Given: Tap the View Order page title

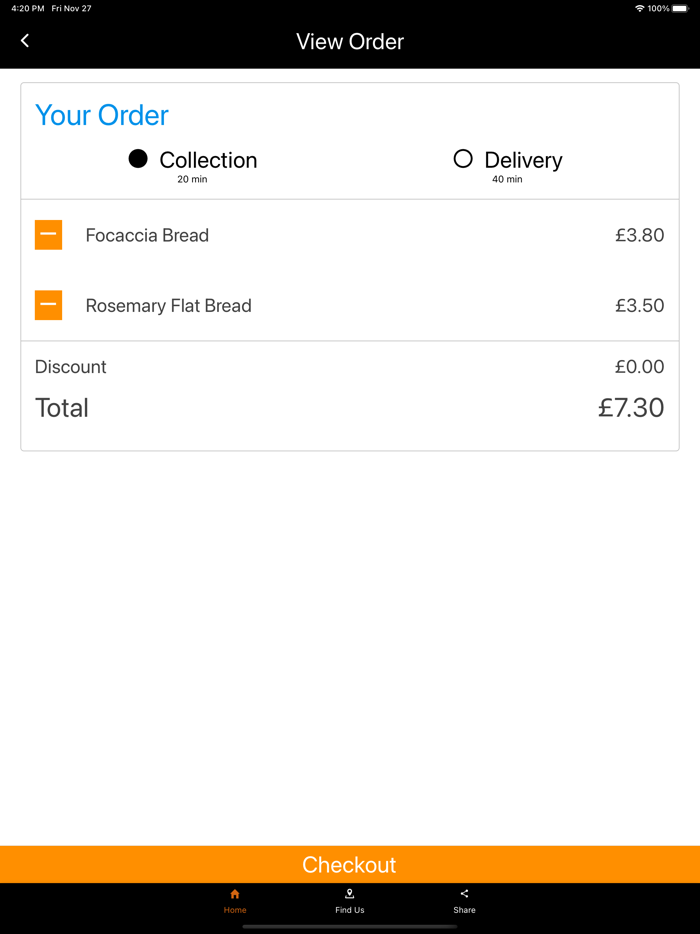Looking at the screenshot, I should [x=350, y=42].
